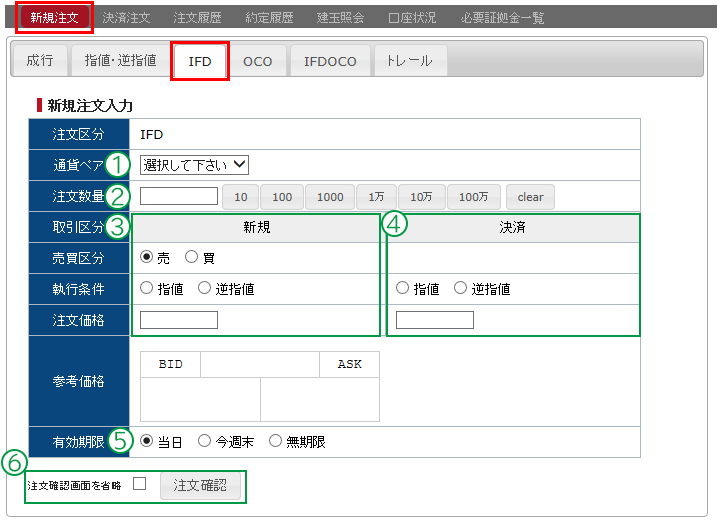Choose 逆指値 for the 新規 order condition

pos(204,288)
